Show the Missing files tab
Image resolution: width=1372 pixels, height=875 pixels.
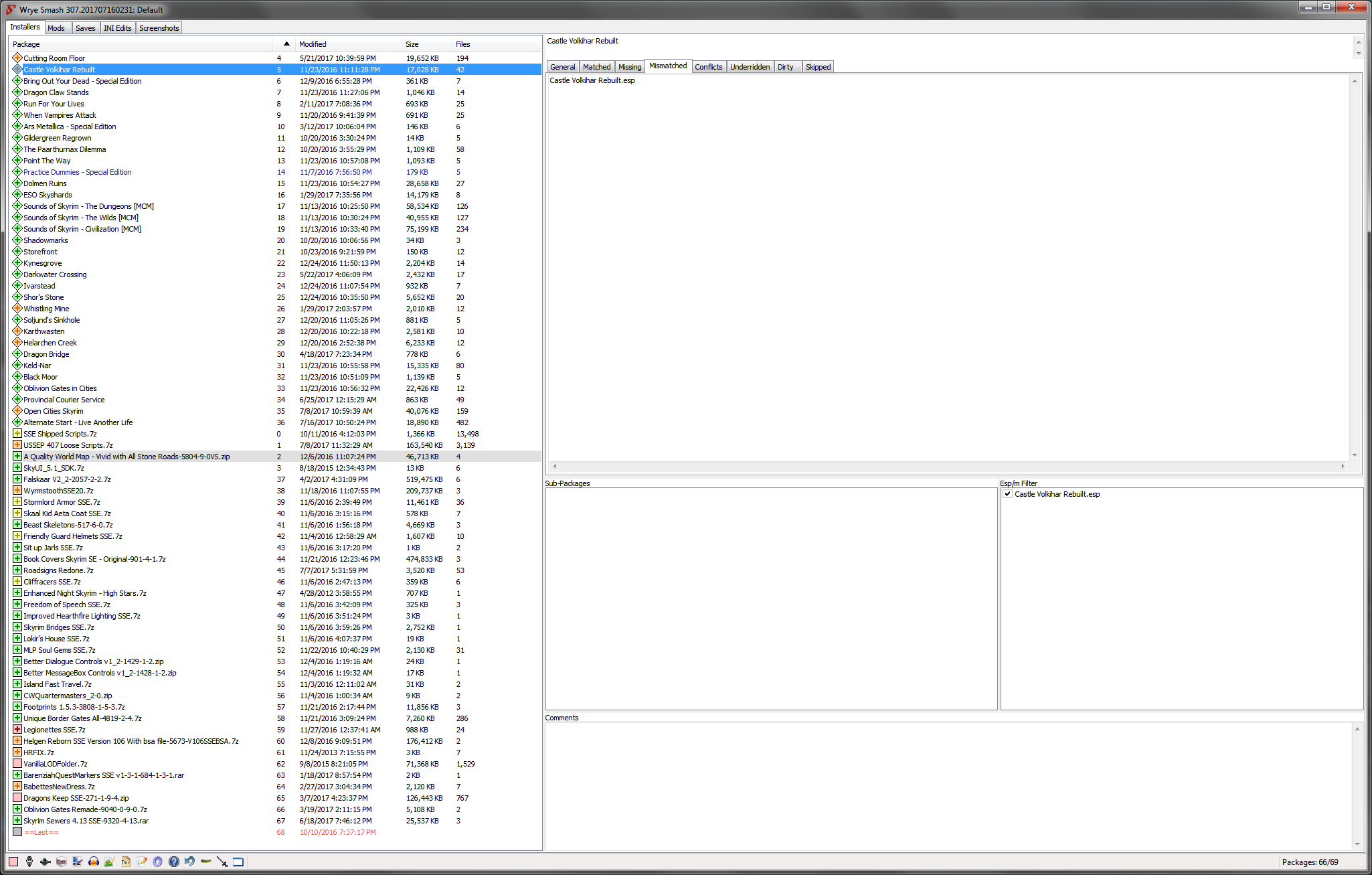coord(630,67)
